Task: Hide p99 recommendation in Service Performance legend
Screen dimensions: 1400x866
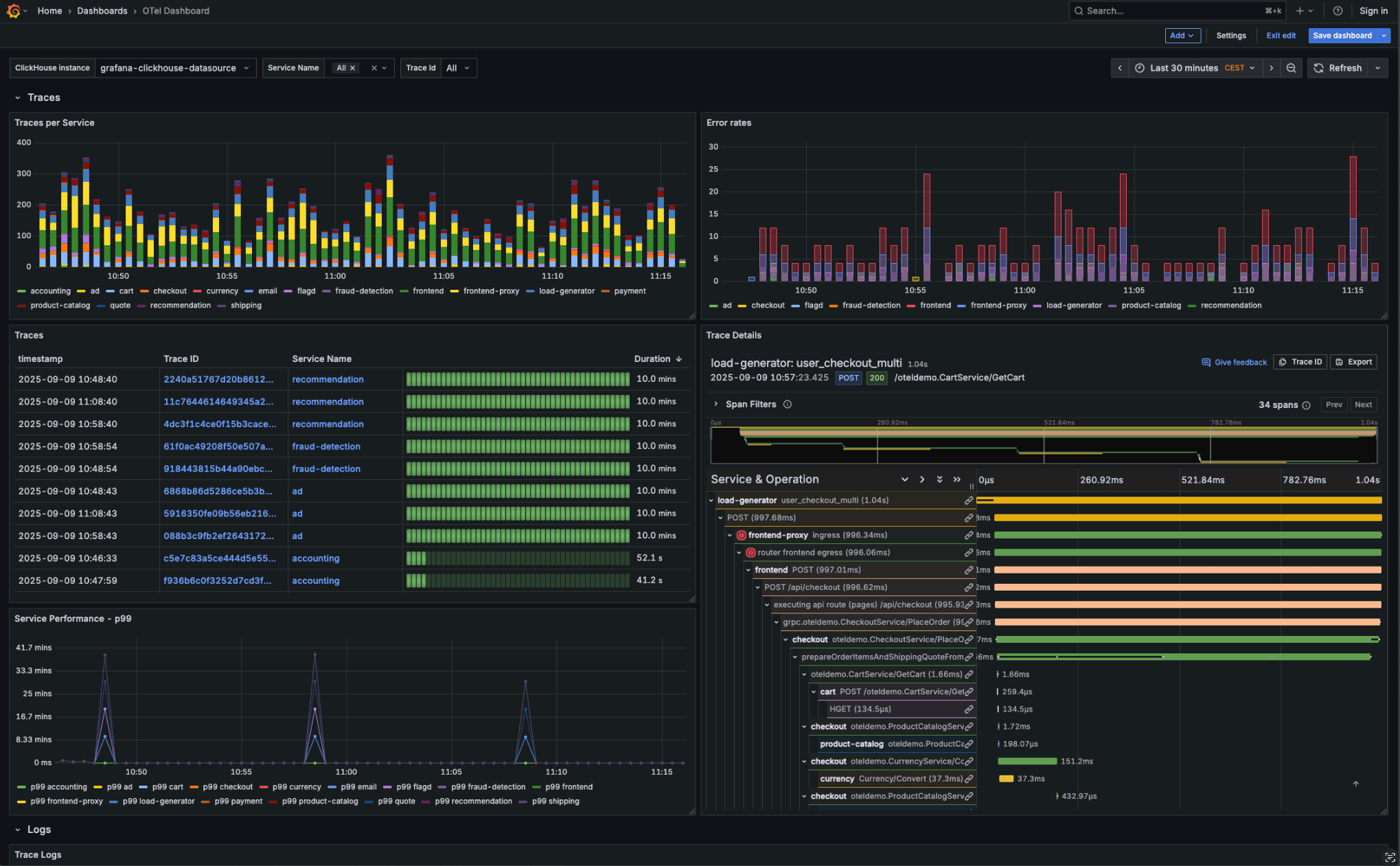Action: [x=474, y=801]
